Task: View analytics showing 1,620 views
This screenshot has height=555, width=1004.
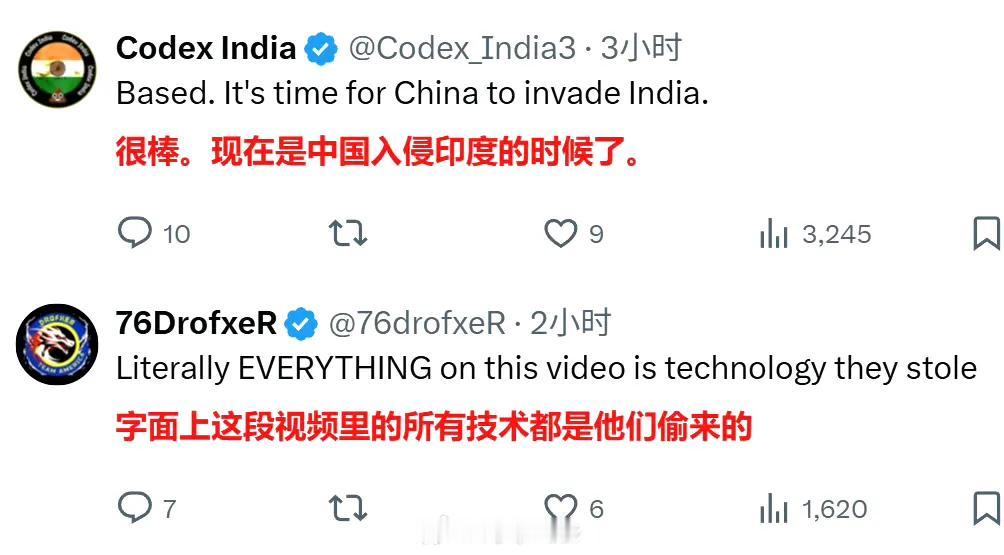Action: click(813, 508)
